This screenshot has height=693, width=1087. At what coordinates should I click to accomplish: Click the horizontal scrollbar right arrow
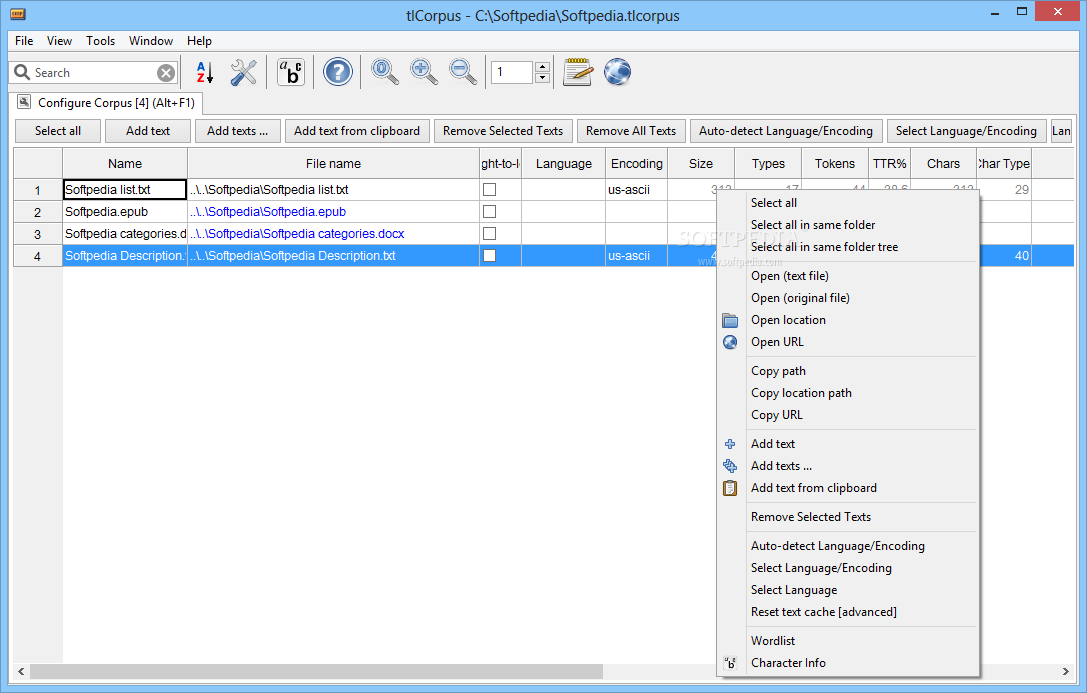coord(1066,672)
